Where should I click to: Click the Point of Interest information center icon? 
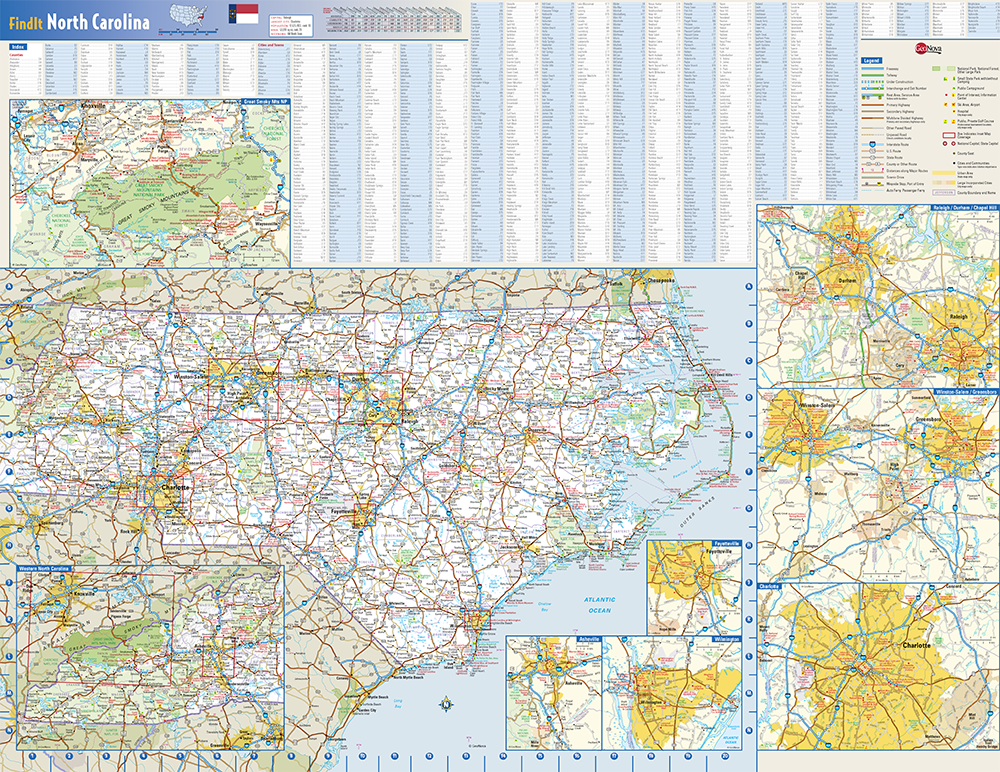946,95
